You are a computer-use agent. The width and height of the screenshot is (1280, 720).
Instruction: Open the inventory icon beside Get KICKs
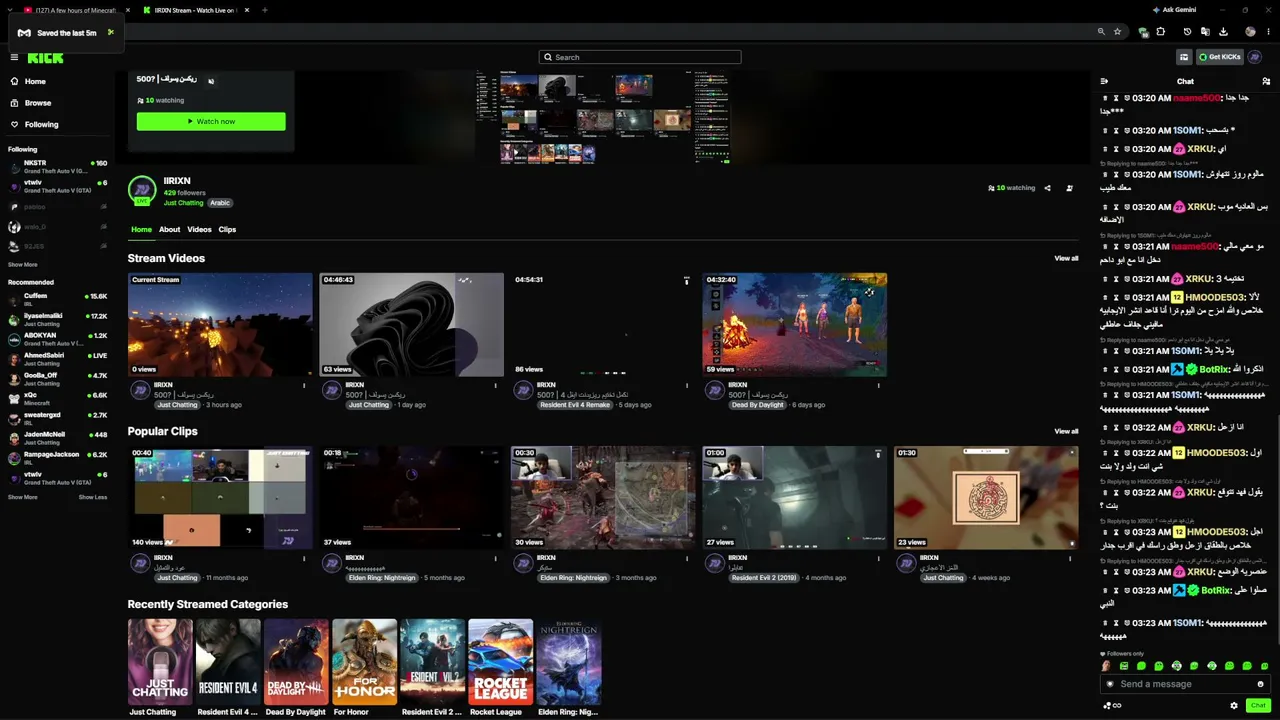pyautogui.click(x=1184, y=57)
